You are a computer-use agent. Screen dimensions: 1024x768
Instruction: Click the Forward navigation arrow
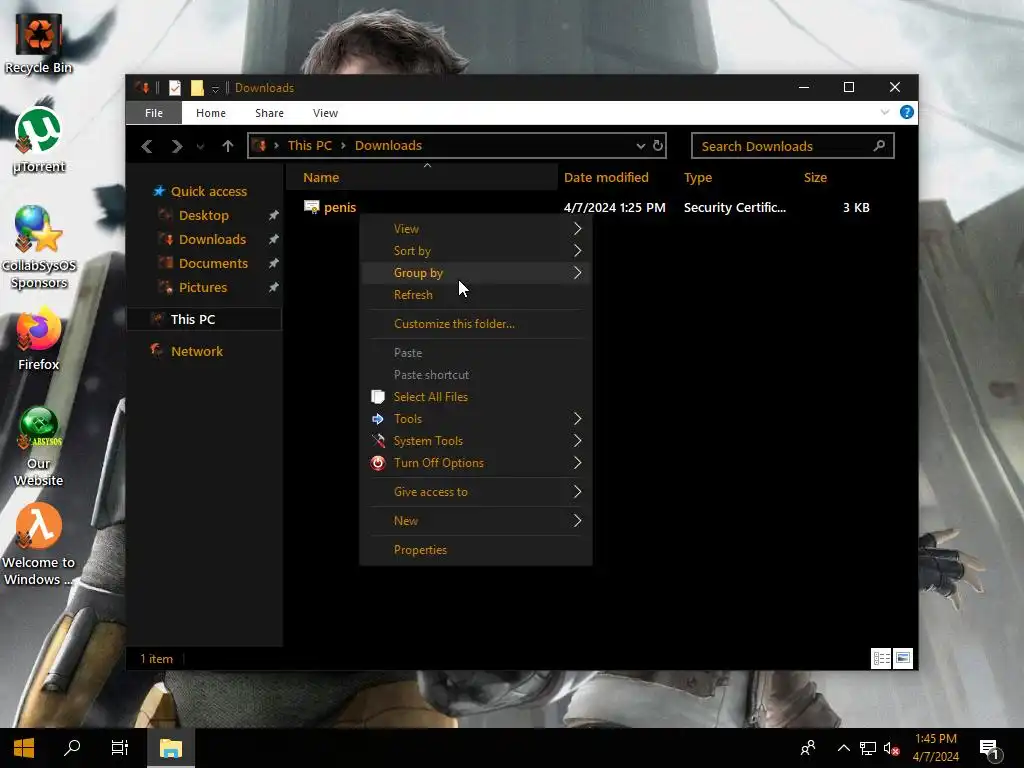176,146
